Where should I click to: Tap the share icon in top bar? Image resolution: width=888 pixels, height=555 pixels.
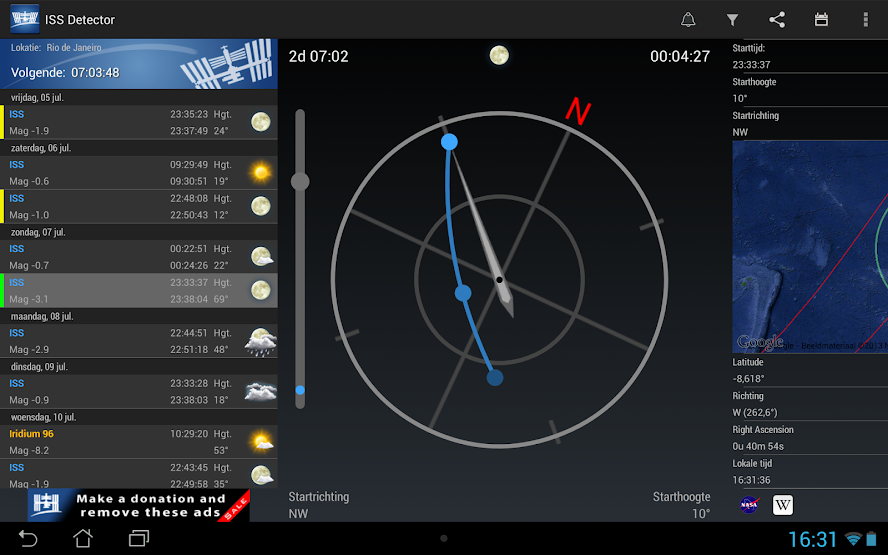[777, 20]
